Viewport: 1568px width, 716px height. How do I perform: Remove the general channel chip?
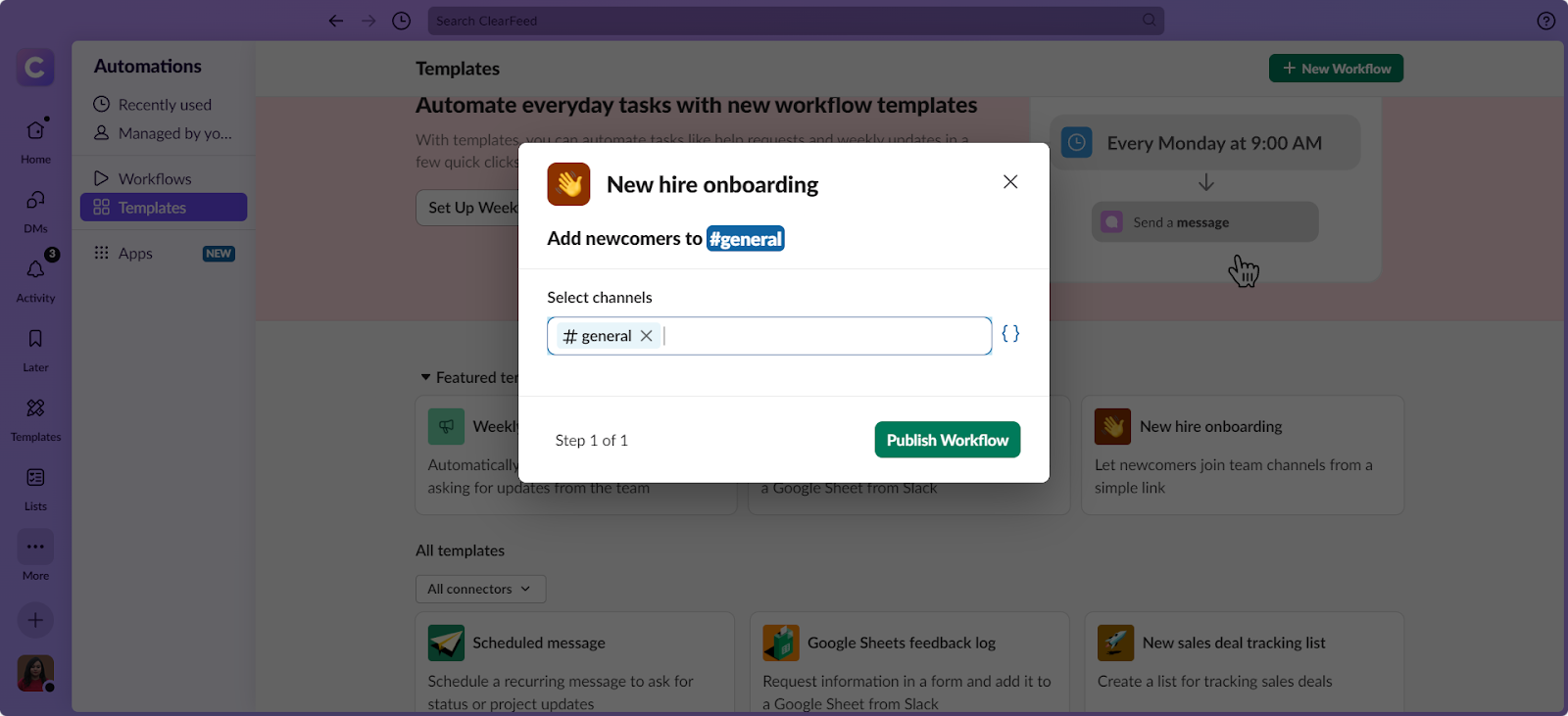(x=647, y=336)
